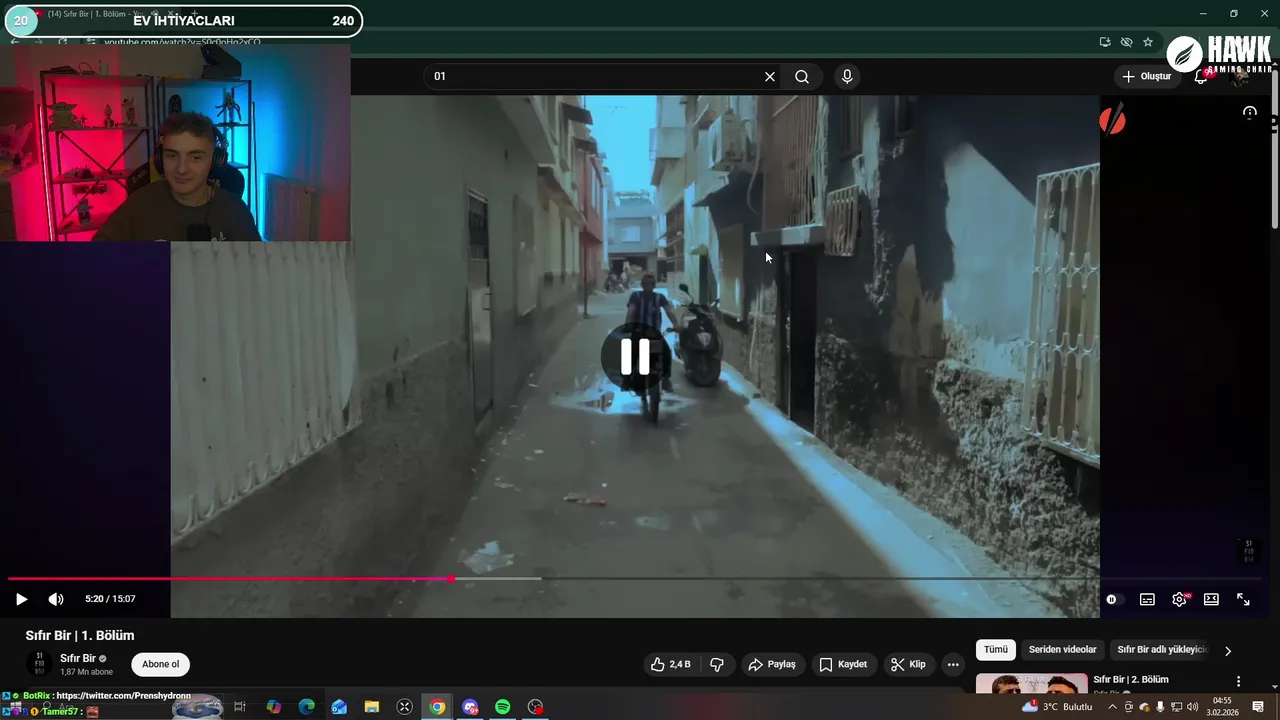Clear the search box with the X icon
This screenshot has width=1280, height=720.
coord(770,77)
